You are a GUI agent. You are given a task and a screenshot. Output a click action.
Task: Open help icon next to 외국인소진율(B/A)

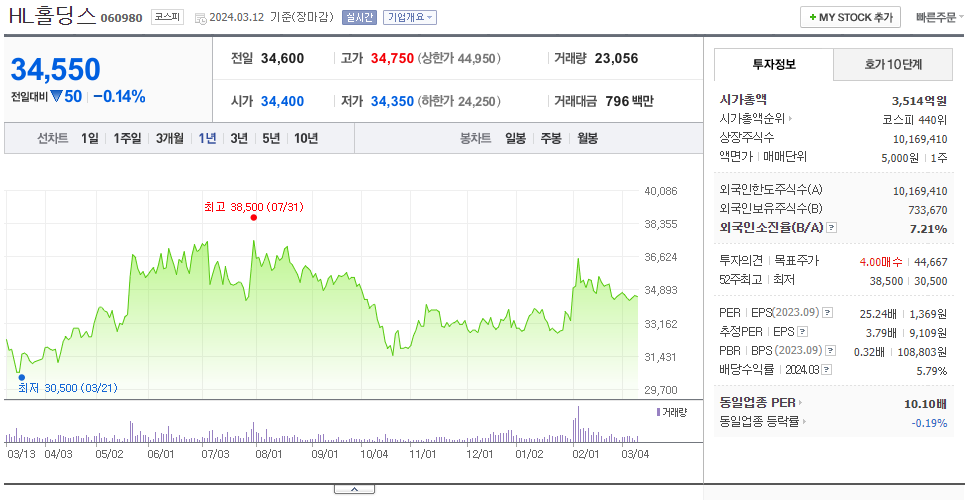point(832,228)
